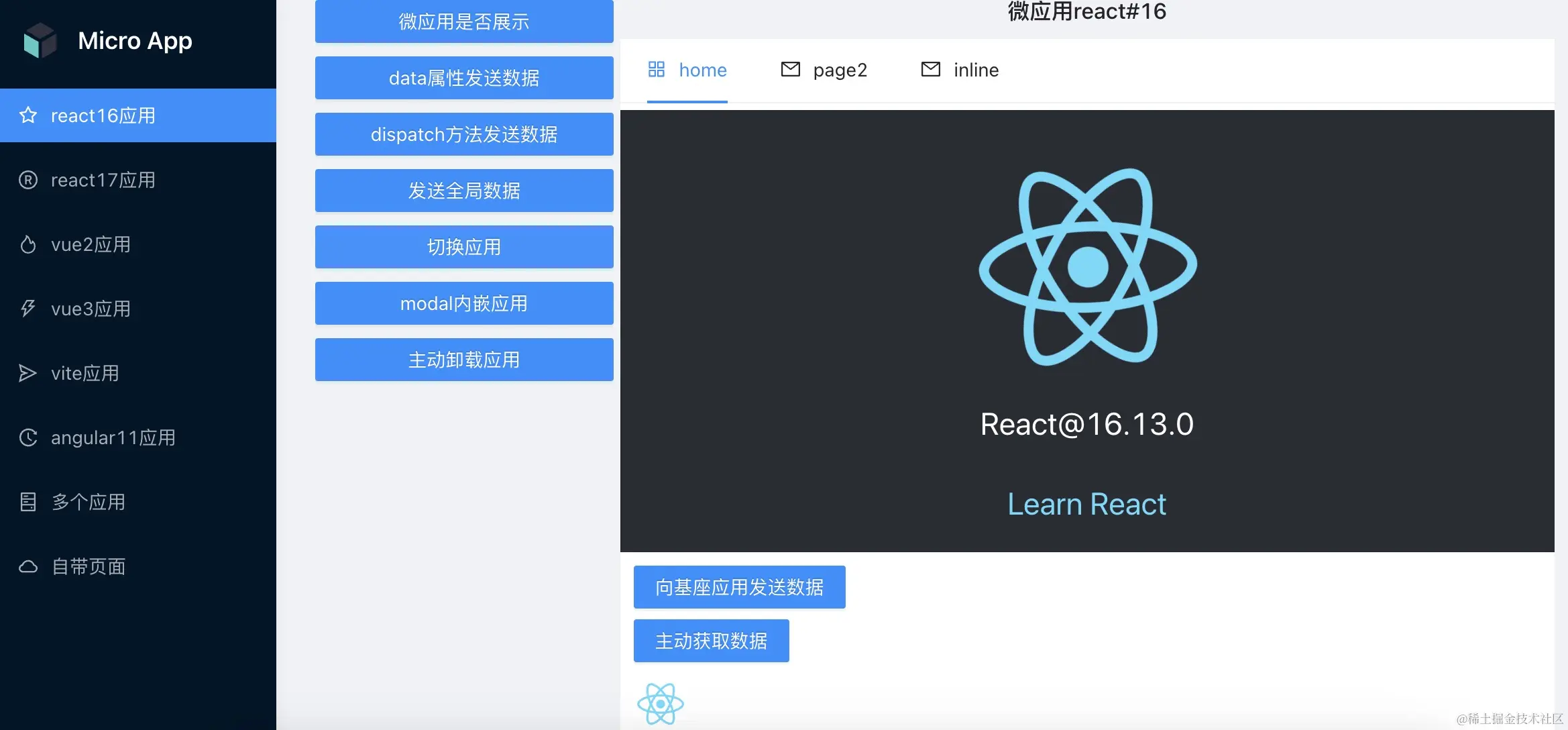Screen dimensions: 1568x730
Task: Click small React logo below buttons
Action: [661, 704]
